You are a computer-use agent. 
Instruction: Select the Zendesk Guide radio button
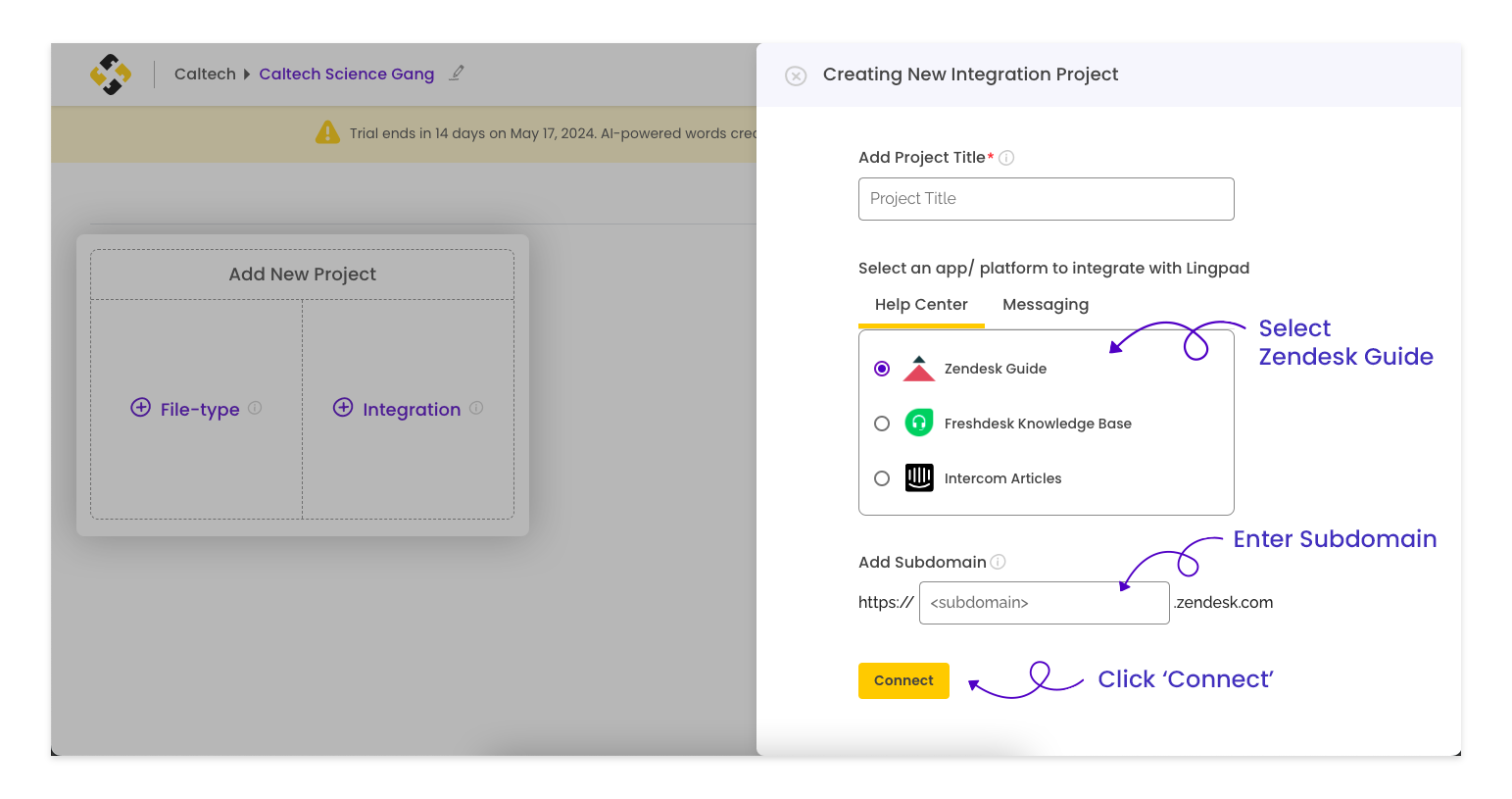(882, 369)
